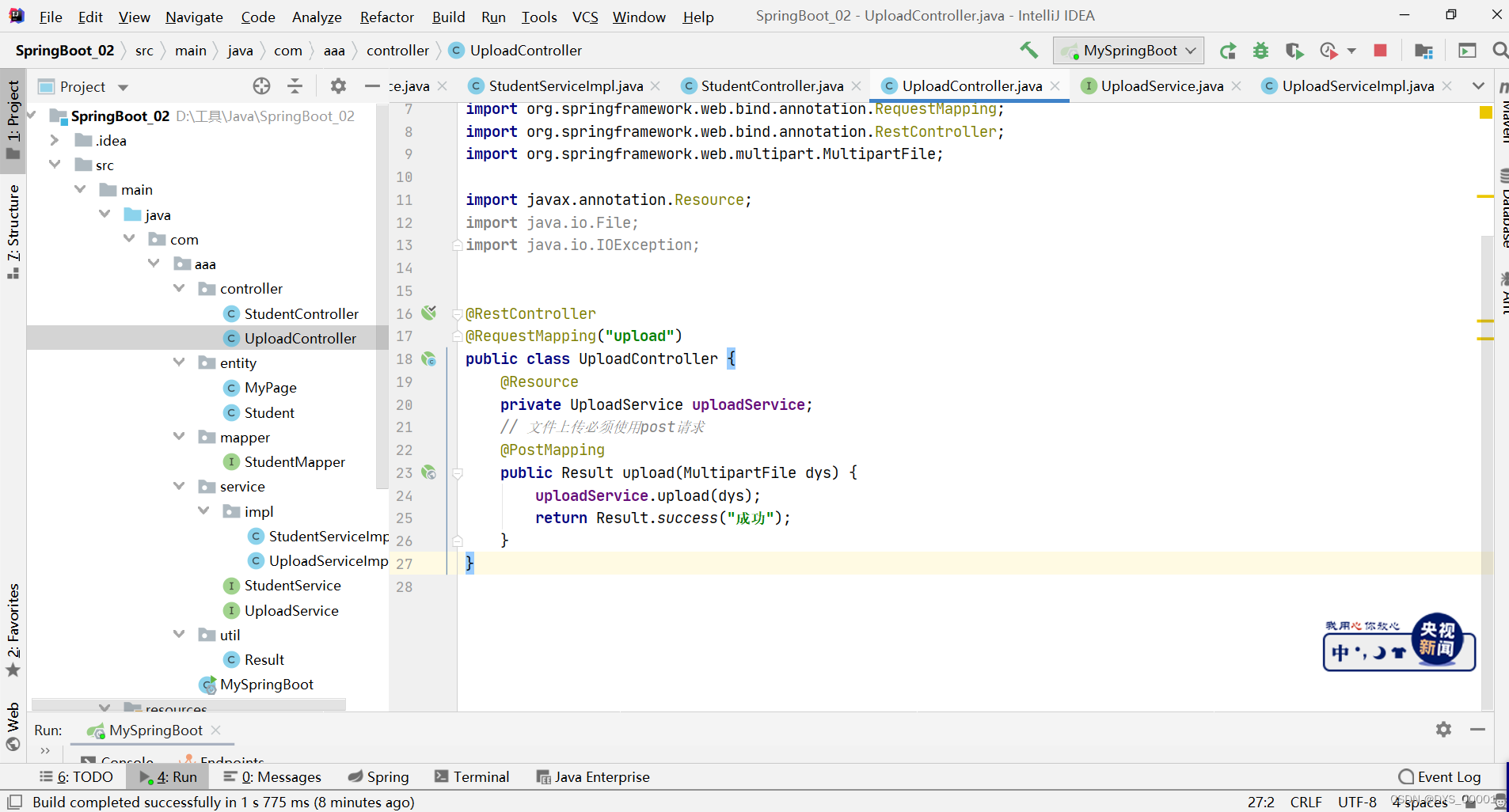Show hidden editor tabs dropdown
This screenshot has width=1509, height=812.
click(x=1478, y=85)
